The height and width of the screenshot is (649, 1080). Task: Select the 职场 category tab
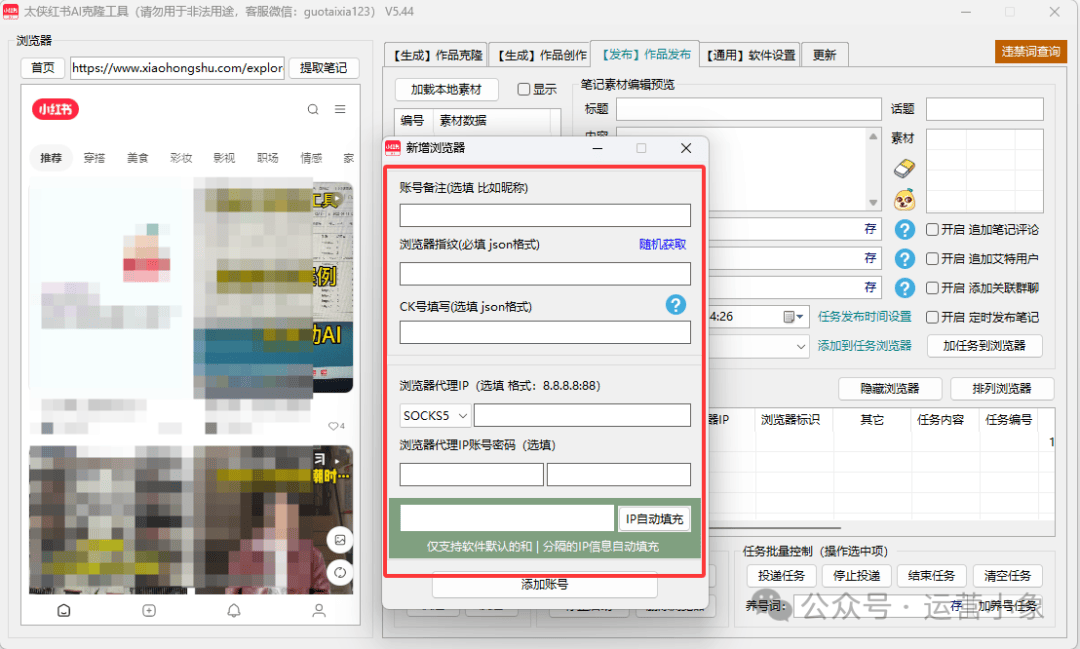pyautogui.click(x=268, y=158)
